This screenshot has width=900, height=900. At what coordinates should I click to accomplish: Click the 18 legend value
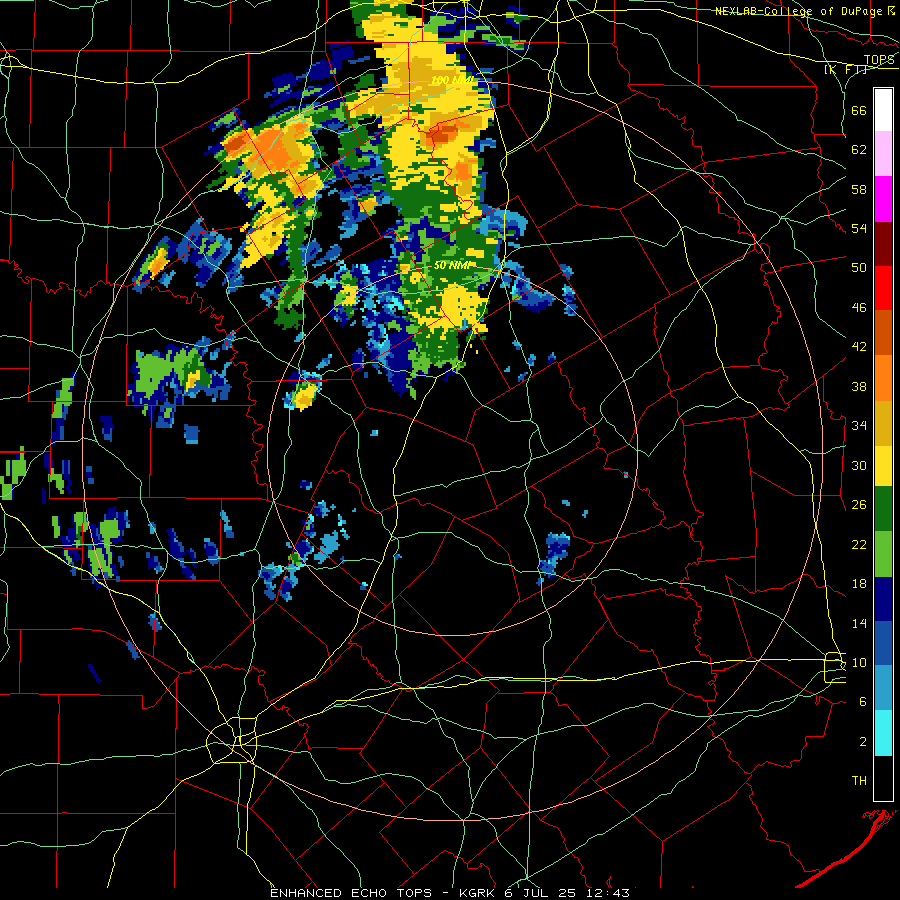tap(859, 584)
